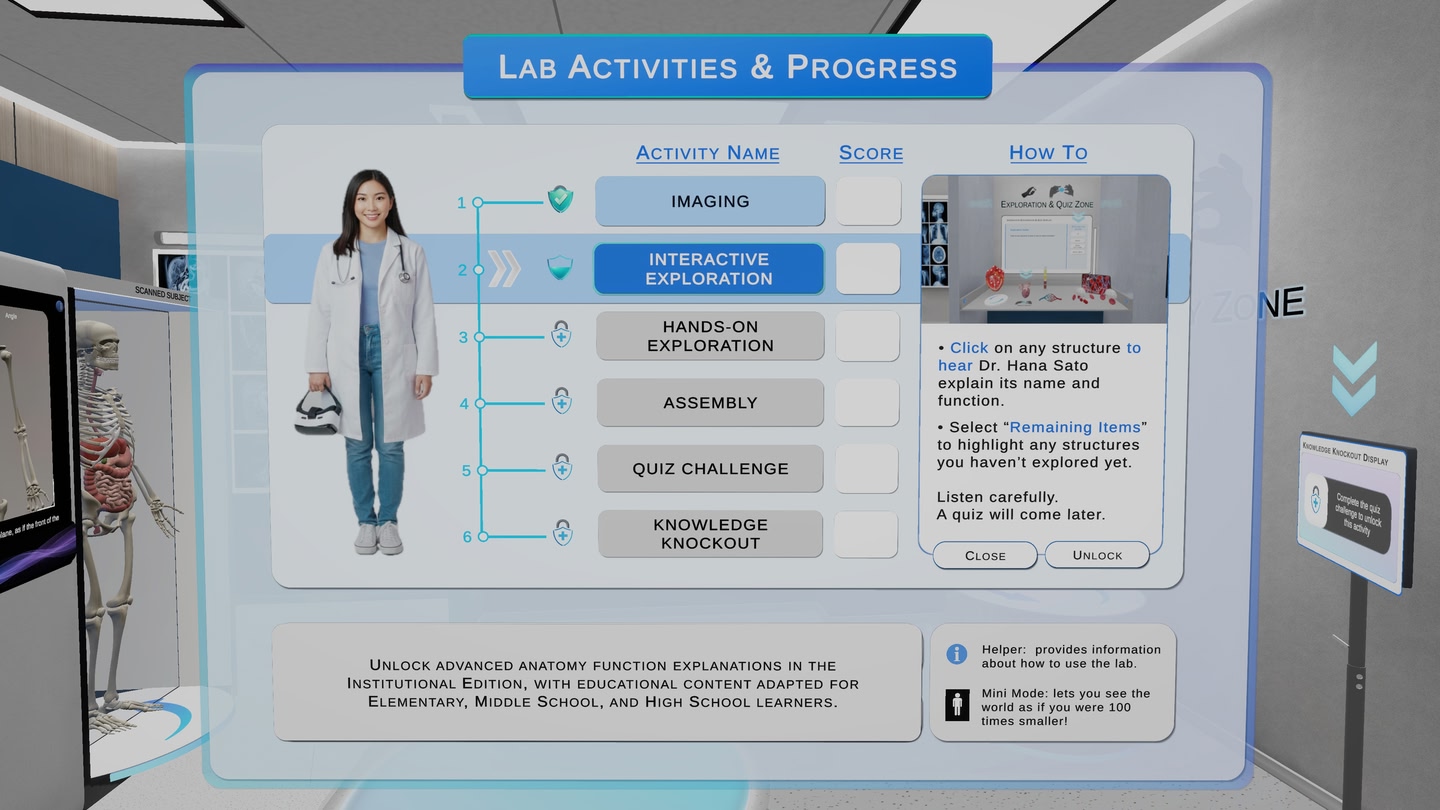Click the Hands-On Exploration score box

point(868,336)
